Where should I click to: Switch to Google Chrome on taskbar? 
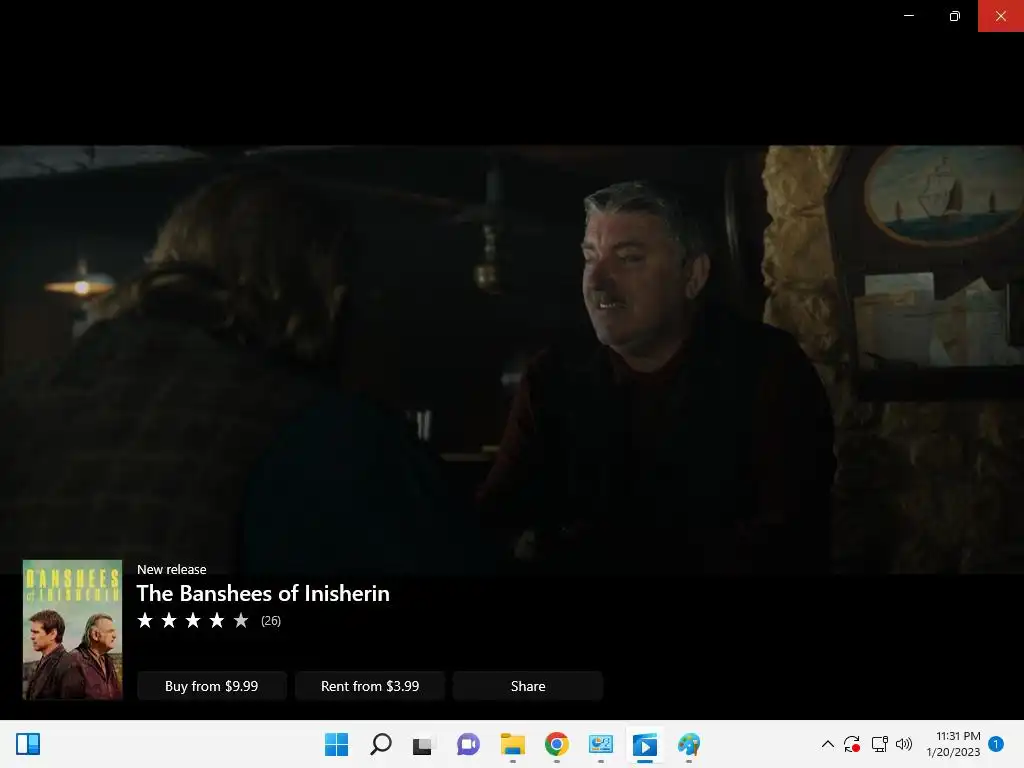(556, 744)
